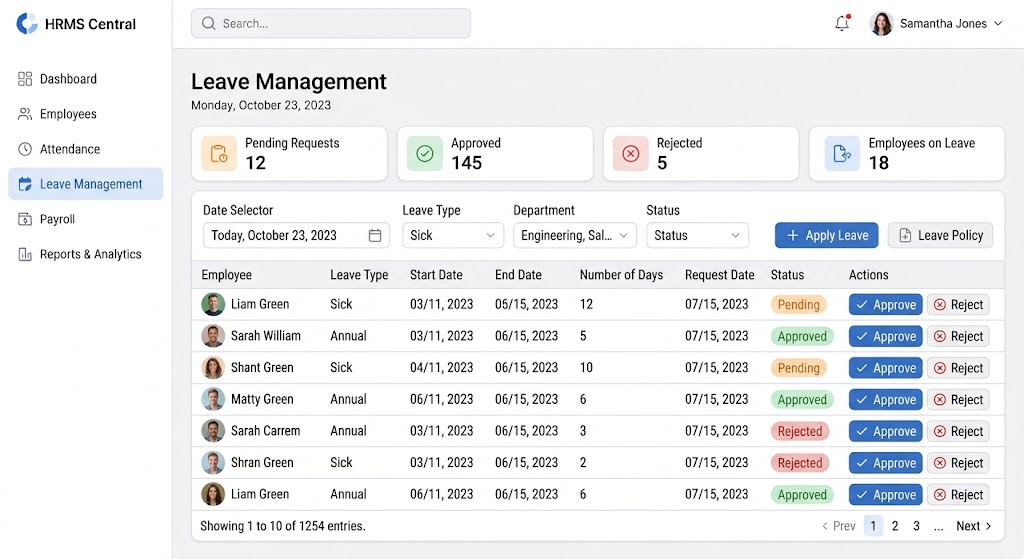
Task: Click the Date Selector field
Action: click(x=296, y=236)
